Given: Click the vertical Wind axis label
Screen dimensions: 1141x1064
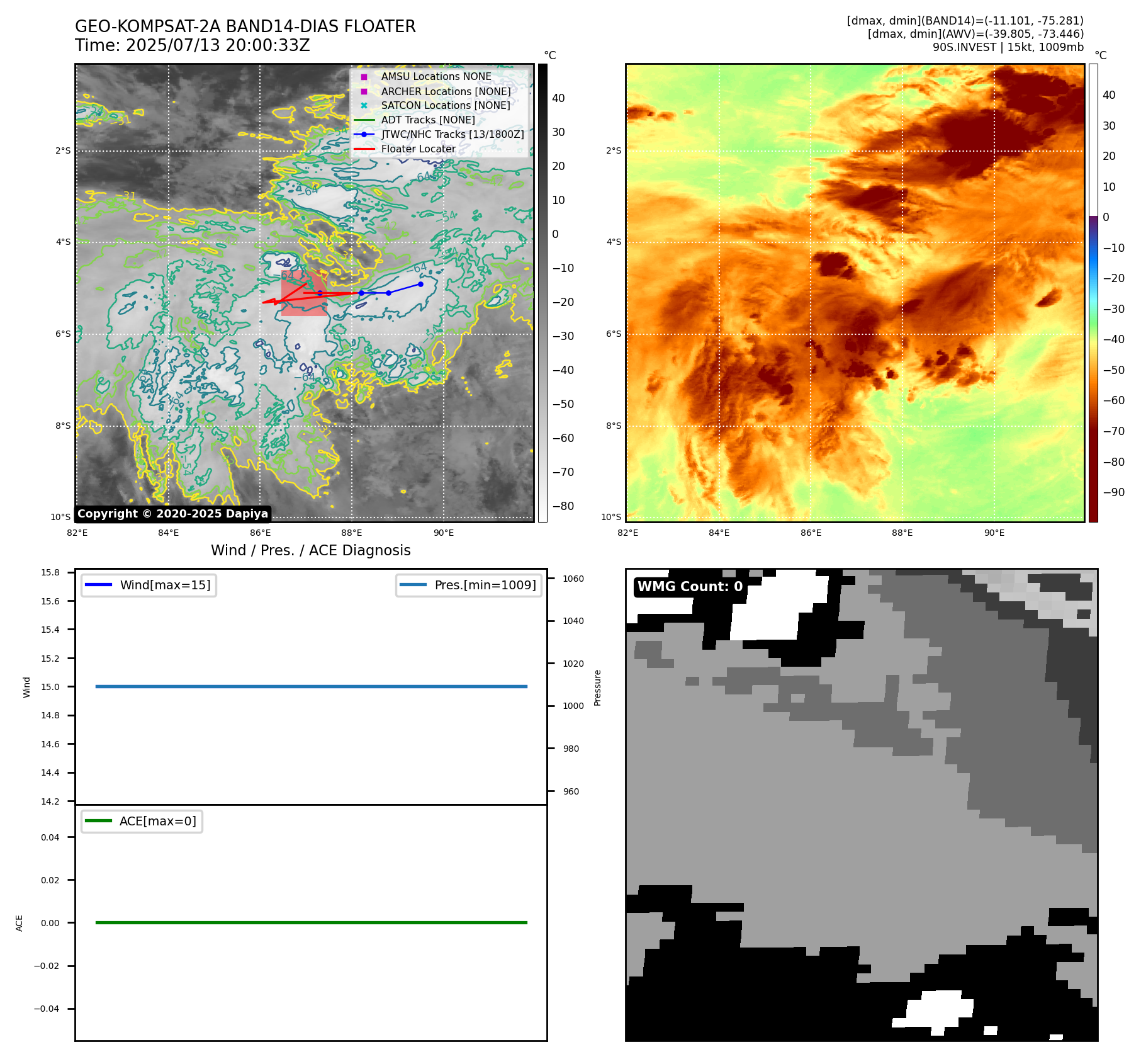Looking at the screenshot, I should pyautogui.click(x=26, y=687).
